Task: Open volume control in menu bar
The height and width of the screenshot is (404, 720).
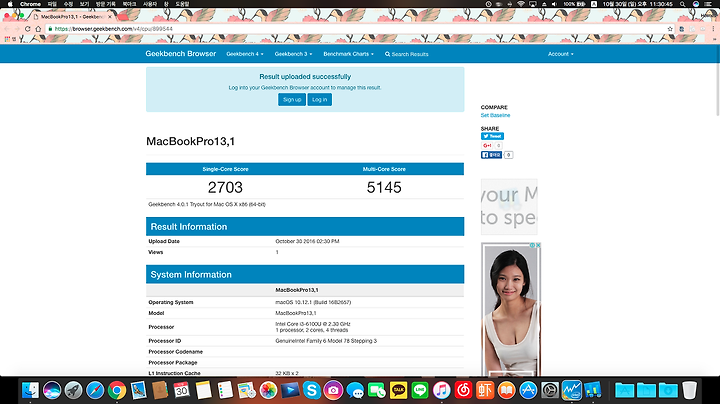Action: point(555,4)
